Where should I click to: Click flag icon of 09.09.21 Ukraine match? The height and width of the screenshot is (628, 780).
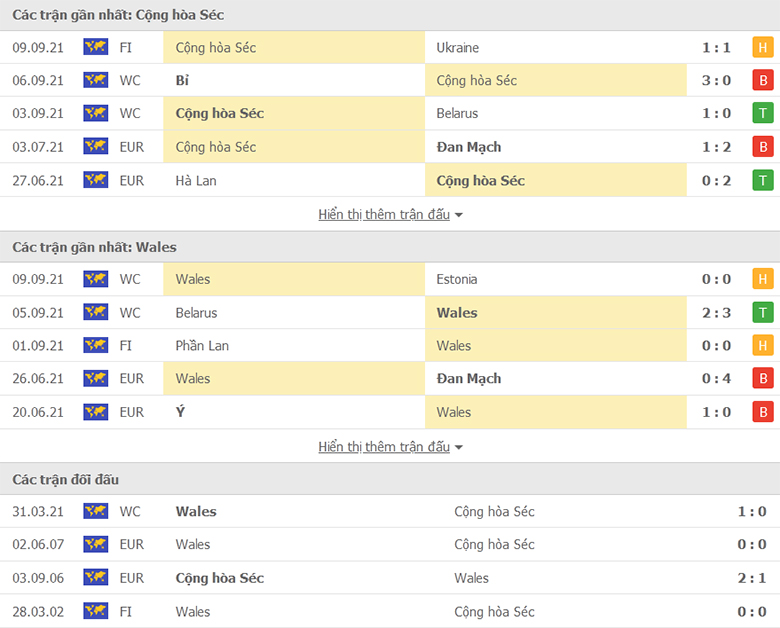(x=95, y=47)
